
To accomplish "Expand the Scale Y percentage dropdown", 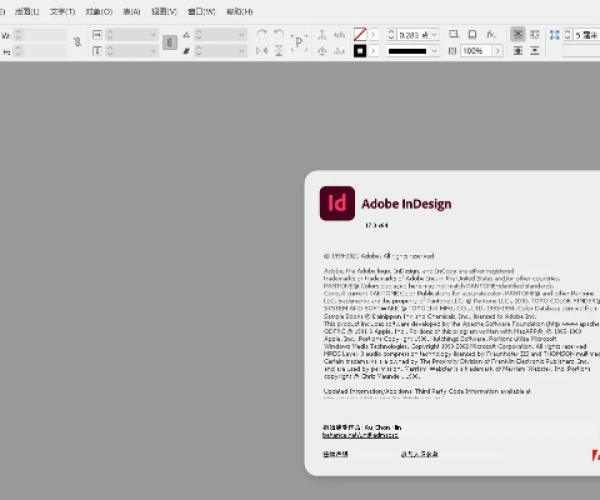I will (153, 51).
